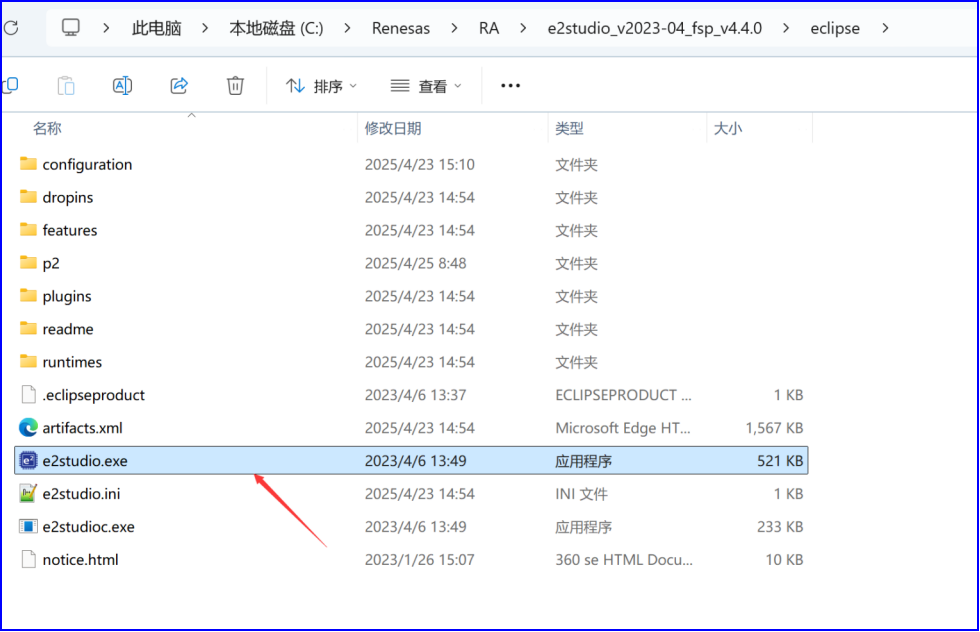
Task: Select the e2studio.ini file name
Action: pos(81,494)
